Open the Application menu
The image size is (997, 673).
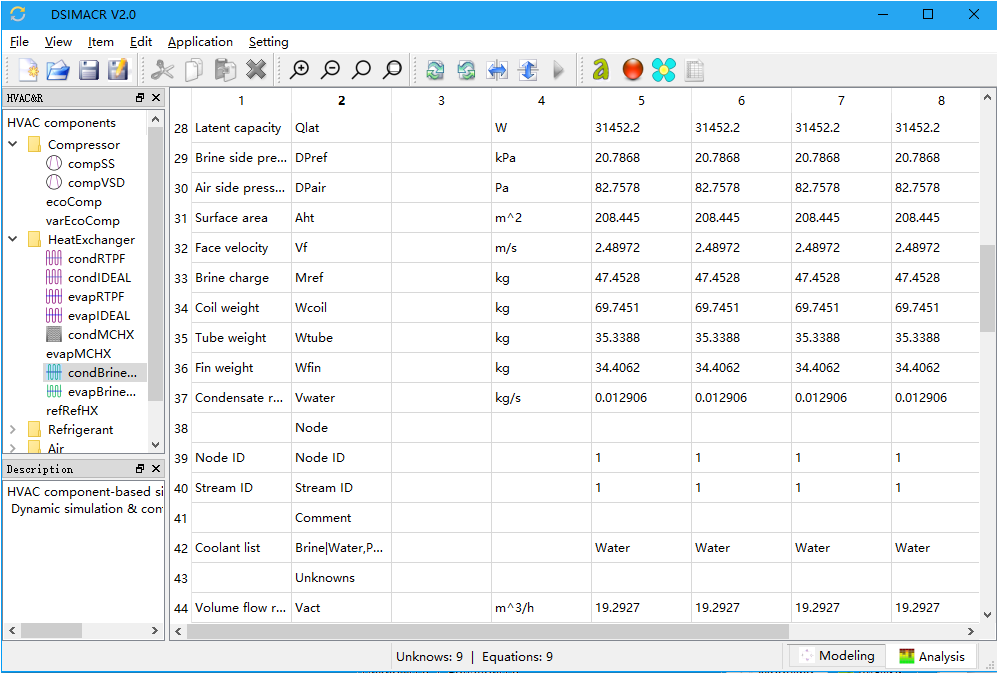(x=200, y=42)
